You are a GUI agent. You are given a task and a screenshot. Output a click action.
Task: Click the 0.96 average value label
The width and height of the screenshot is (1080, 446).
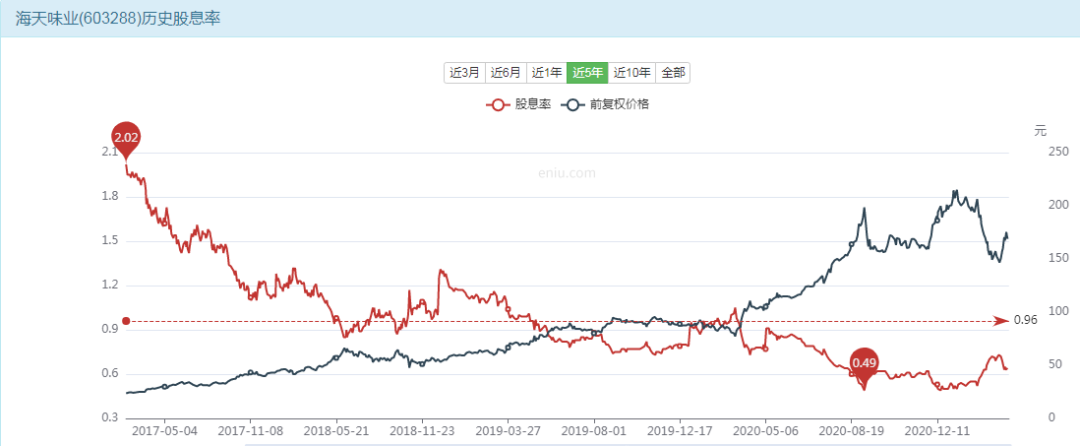[x=1023, y=321]
